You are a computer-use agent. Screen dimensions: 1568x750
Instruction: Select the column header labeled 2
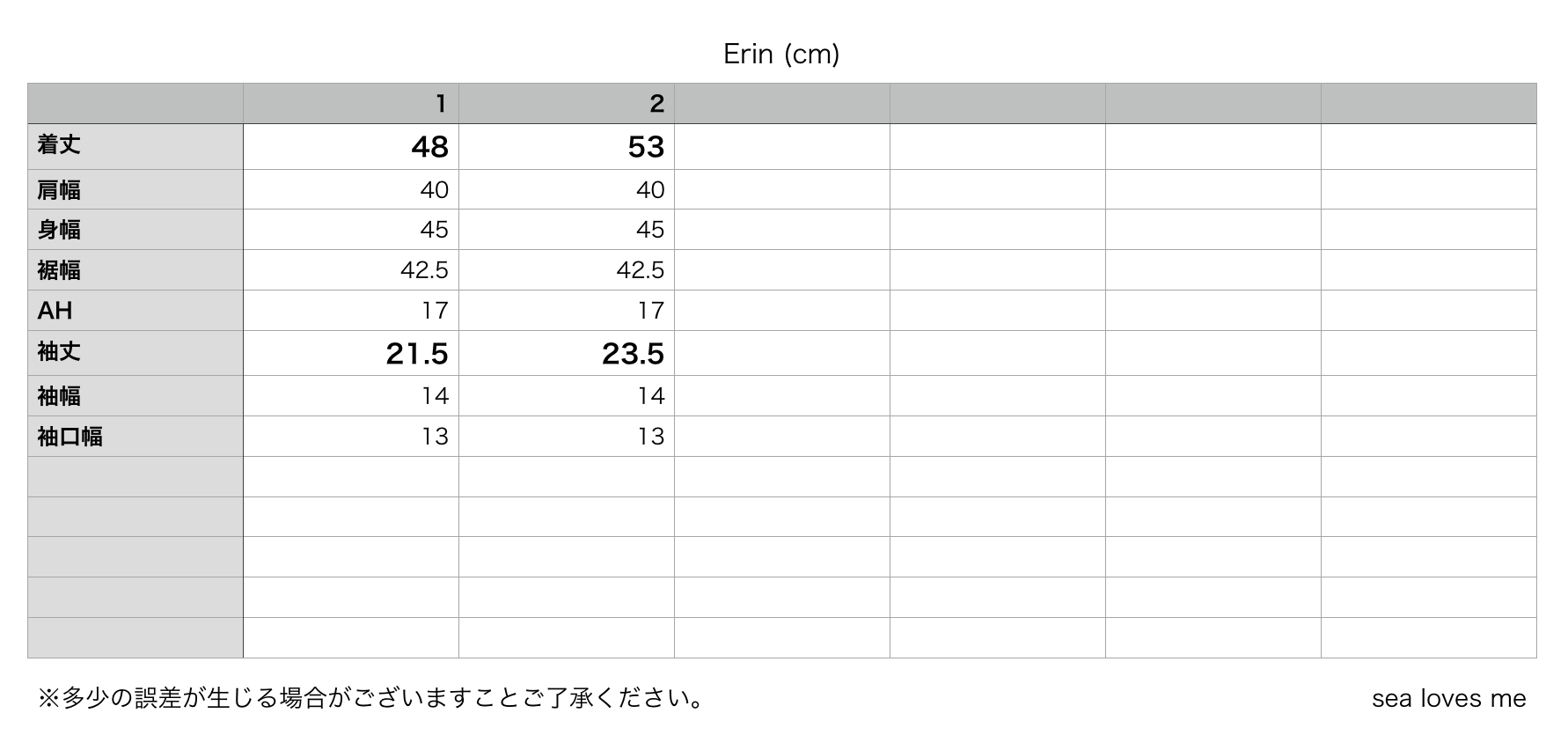[x=567, y=104]
